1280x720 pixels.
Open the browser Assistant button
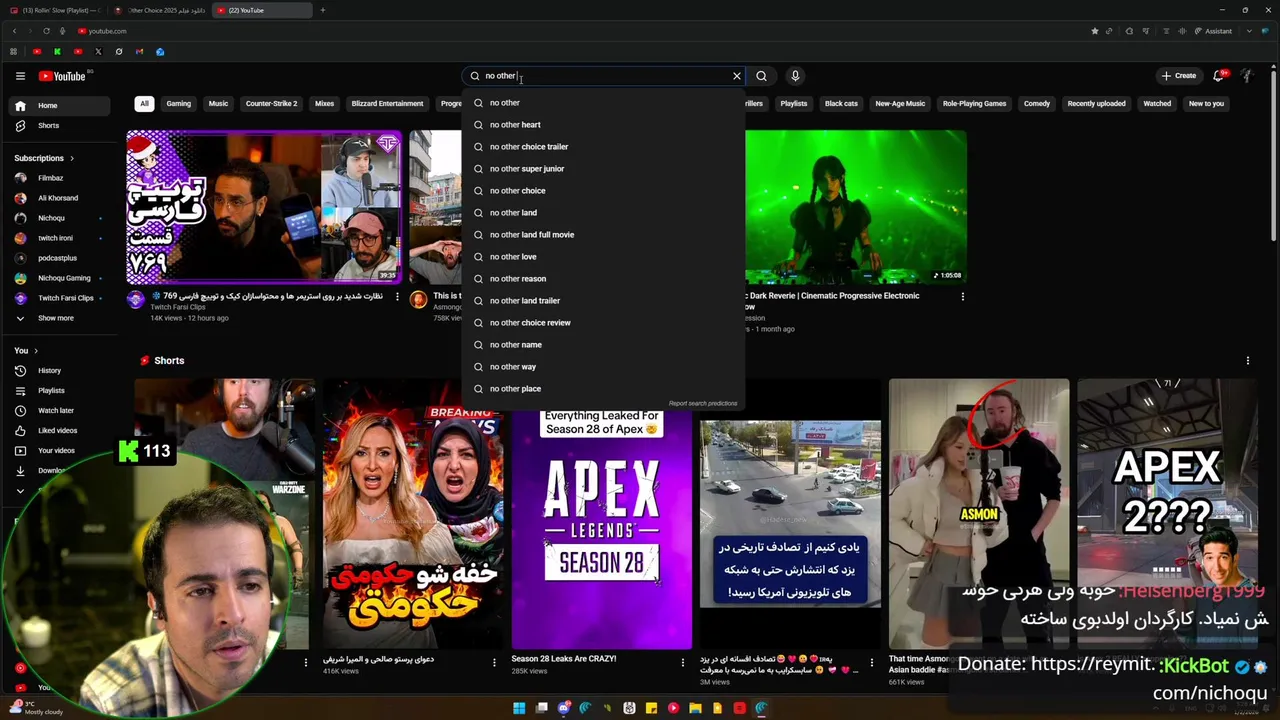[x=1213, y=31]
